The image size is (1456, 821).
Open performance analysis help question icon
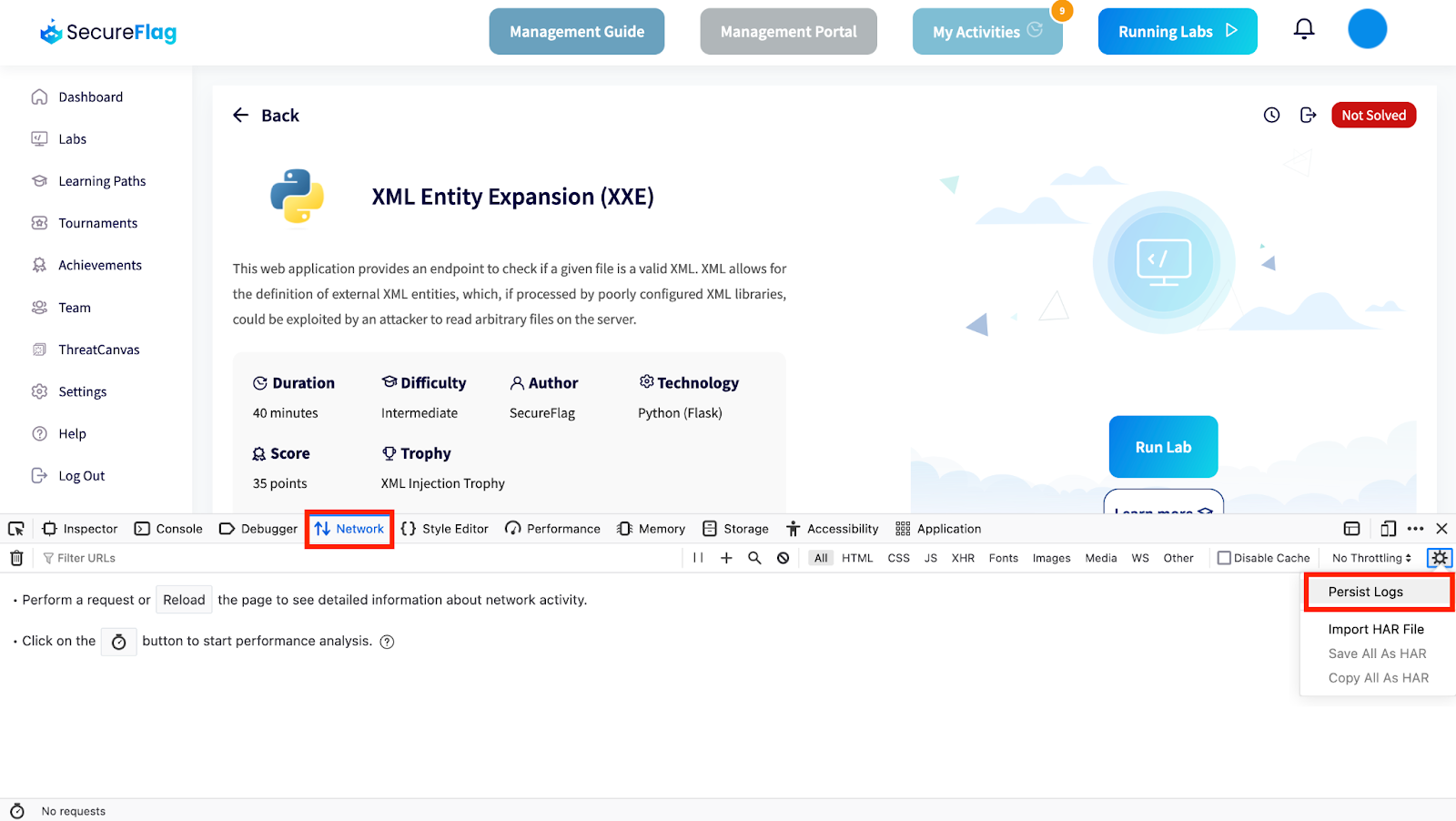(x=387, y=642)
